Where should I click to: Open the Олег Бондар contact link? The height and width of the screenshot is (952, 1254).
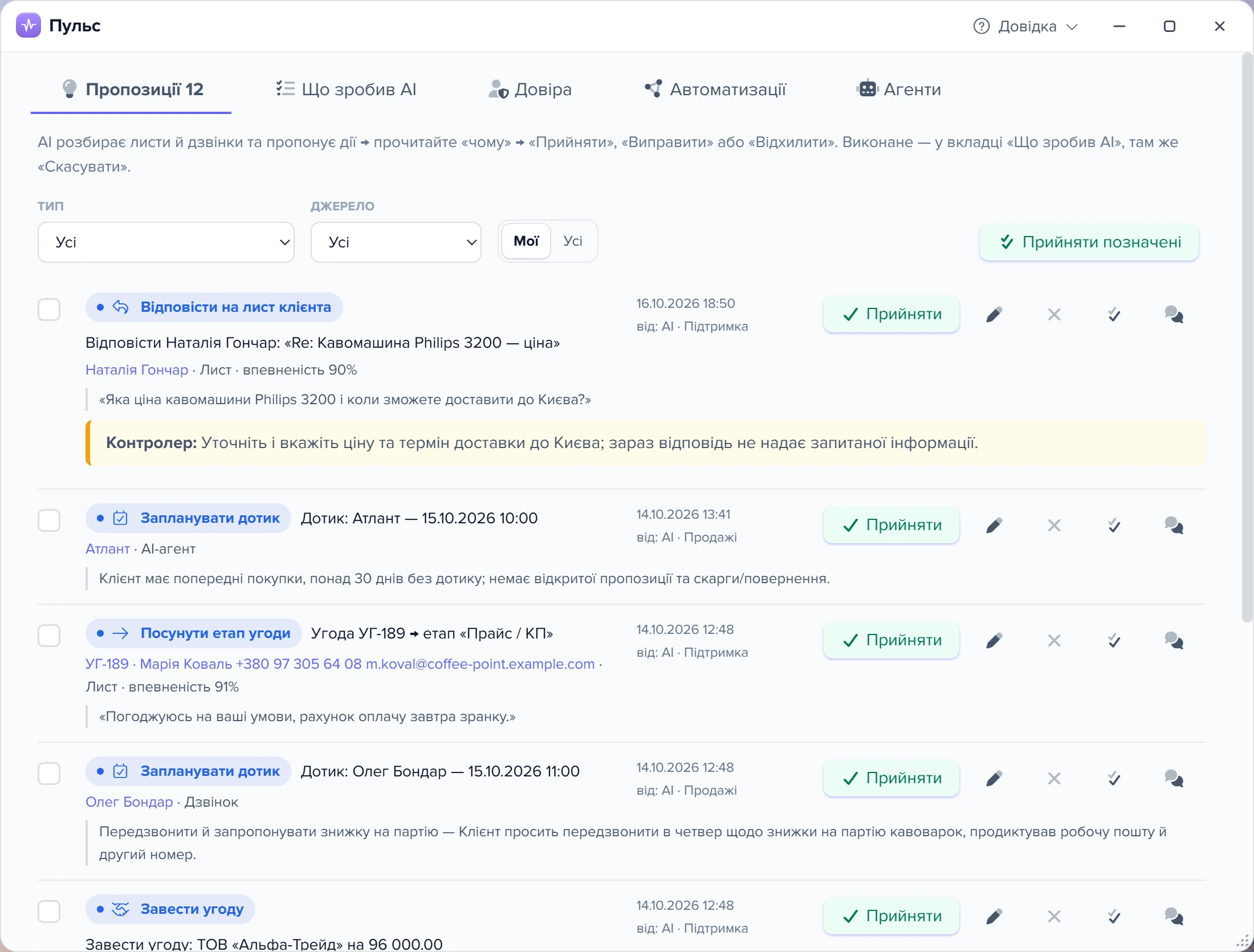pos(129,802)
